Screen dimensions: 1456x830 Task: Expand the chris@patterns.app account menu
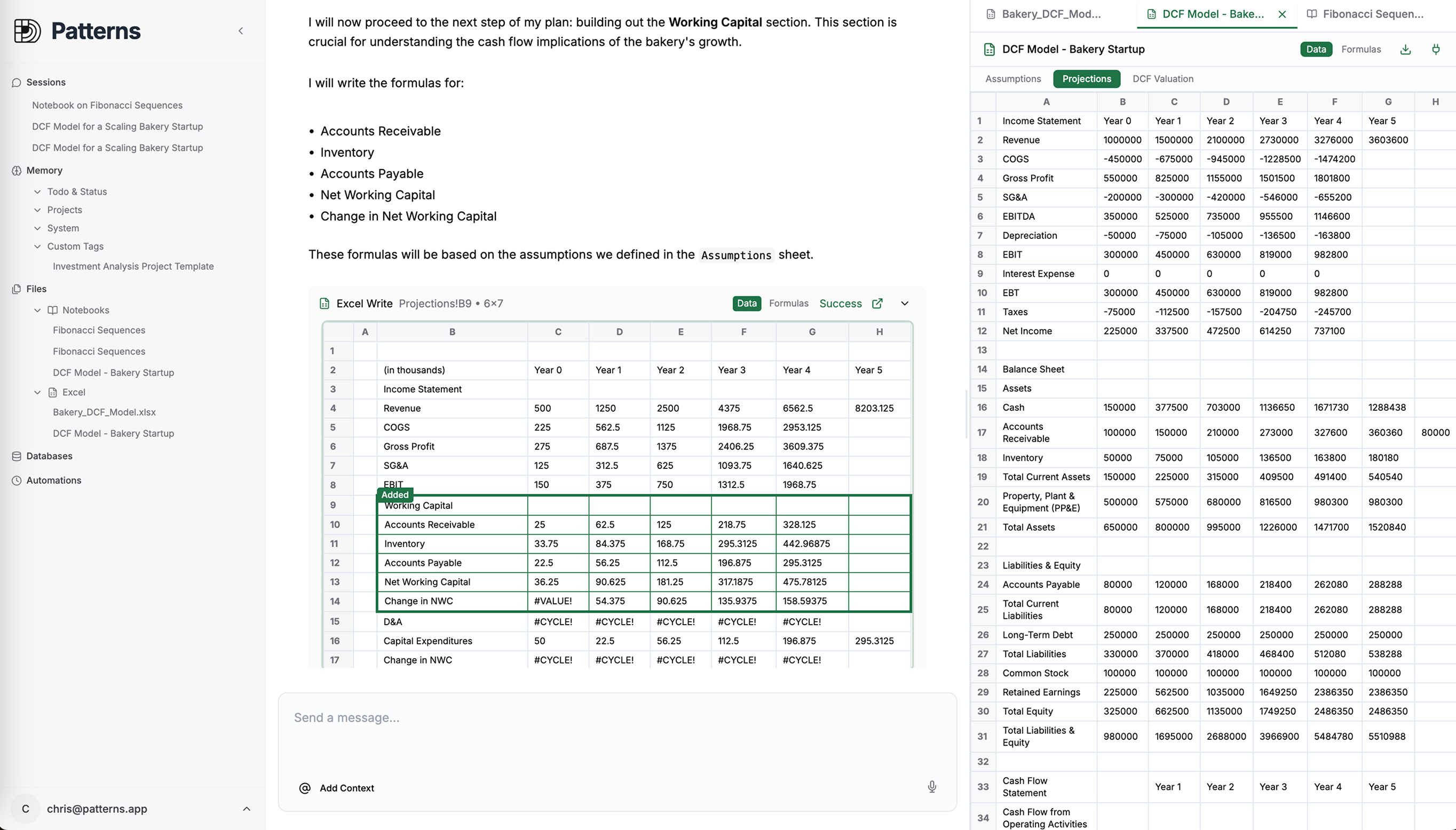pyautogui.click(x=247, y=809)
